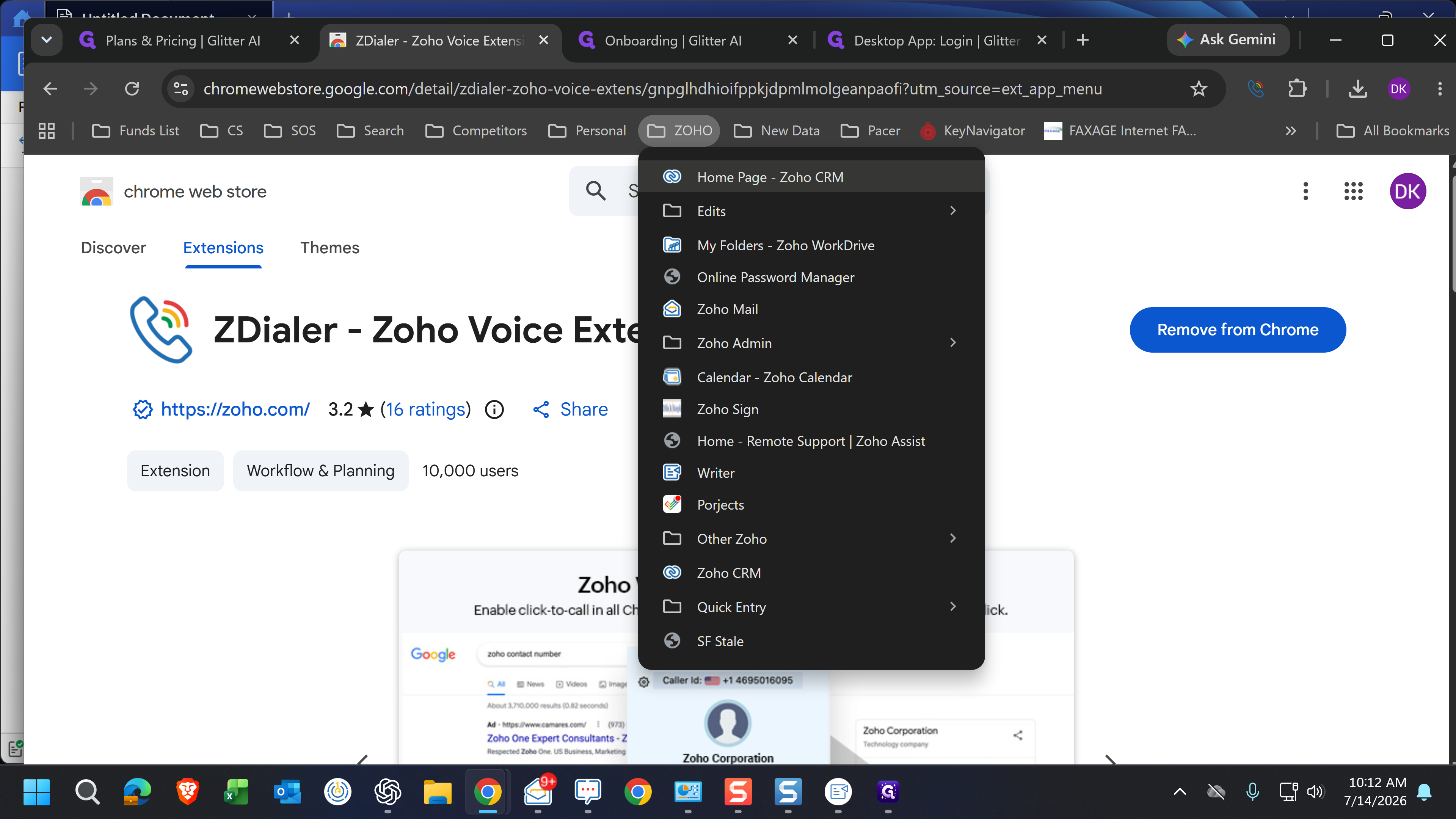
Task: Reload the current page
Action: point(132,89)
